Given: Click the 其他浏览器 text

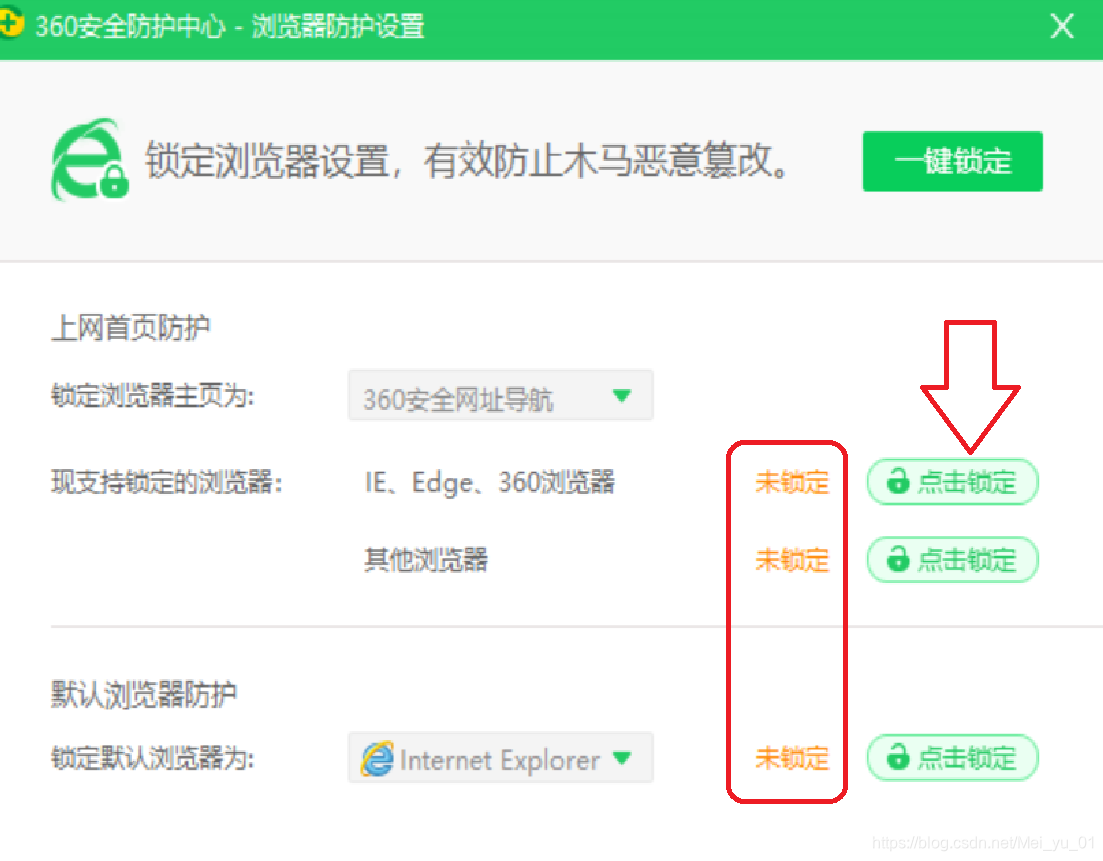Looking at the screenshot, I should (426, 561).
